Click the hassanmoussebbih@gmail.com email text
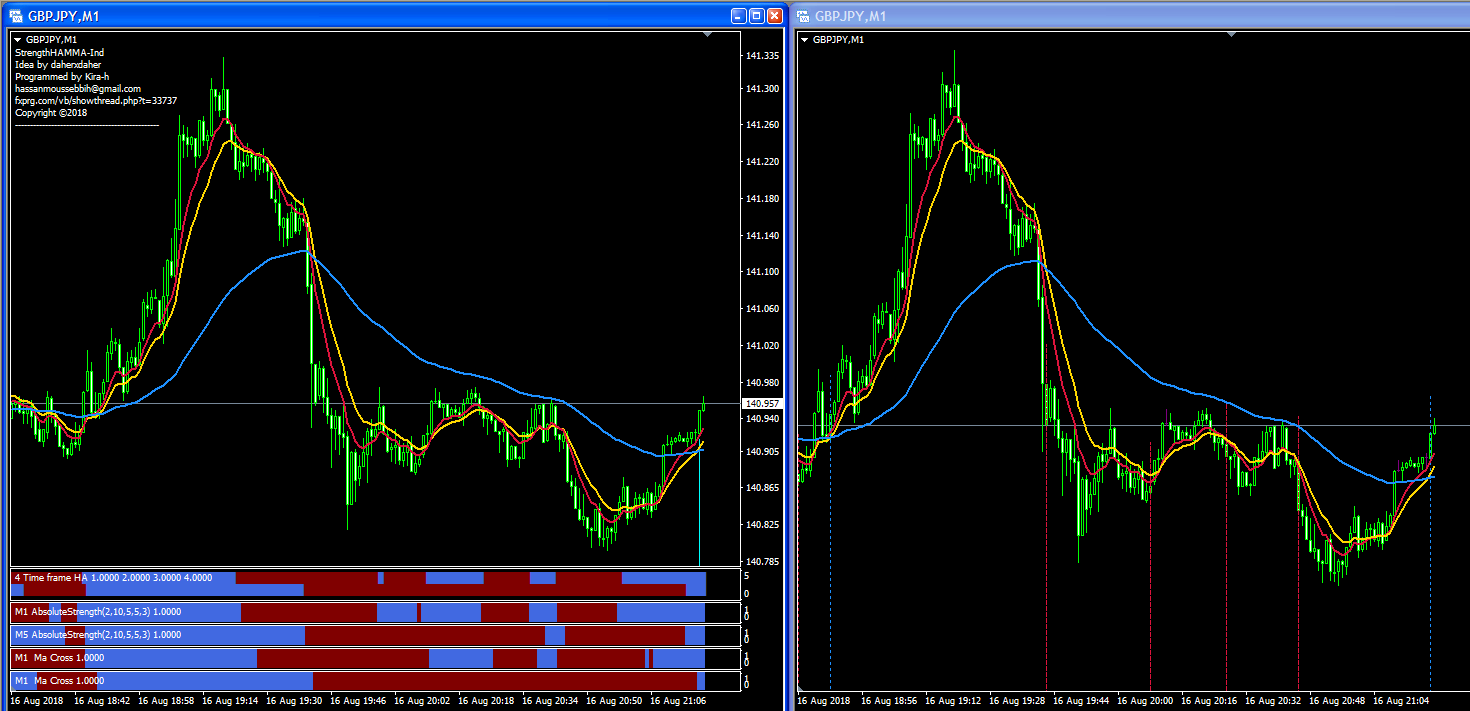Screen dimensions: 1470x711 coord(78,89)
